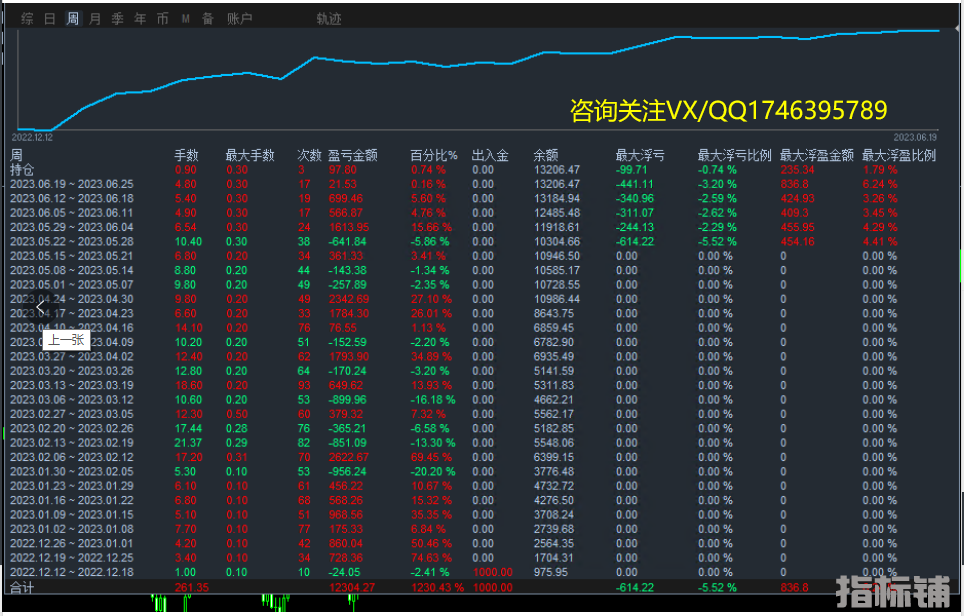Open the 币 currency tab
This screenshot has height=616, width=964.
pos(162,19)
